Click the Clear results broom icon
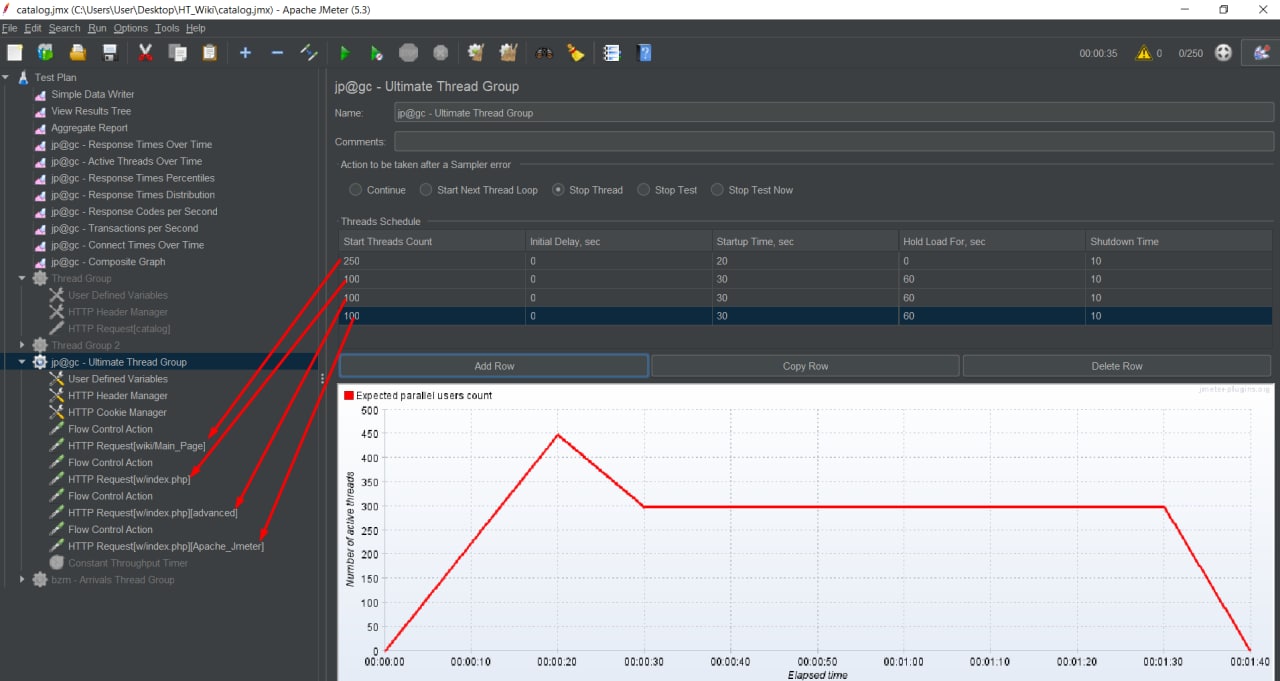Screen dimensions: 1280x681 coord(476,52)
